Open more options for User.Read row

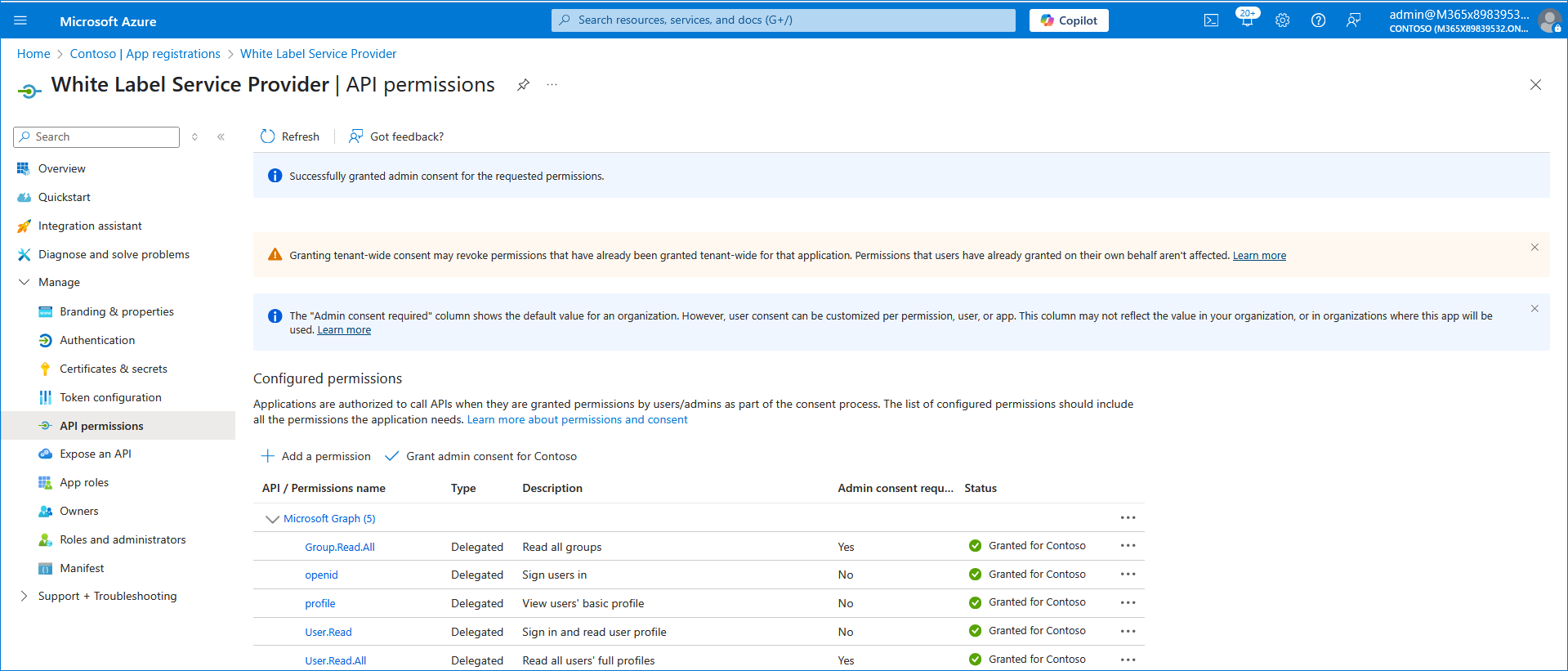[1128, 631]
